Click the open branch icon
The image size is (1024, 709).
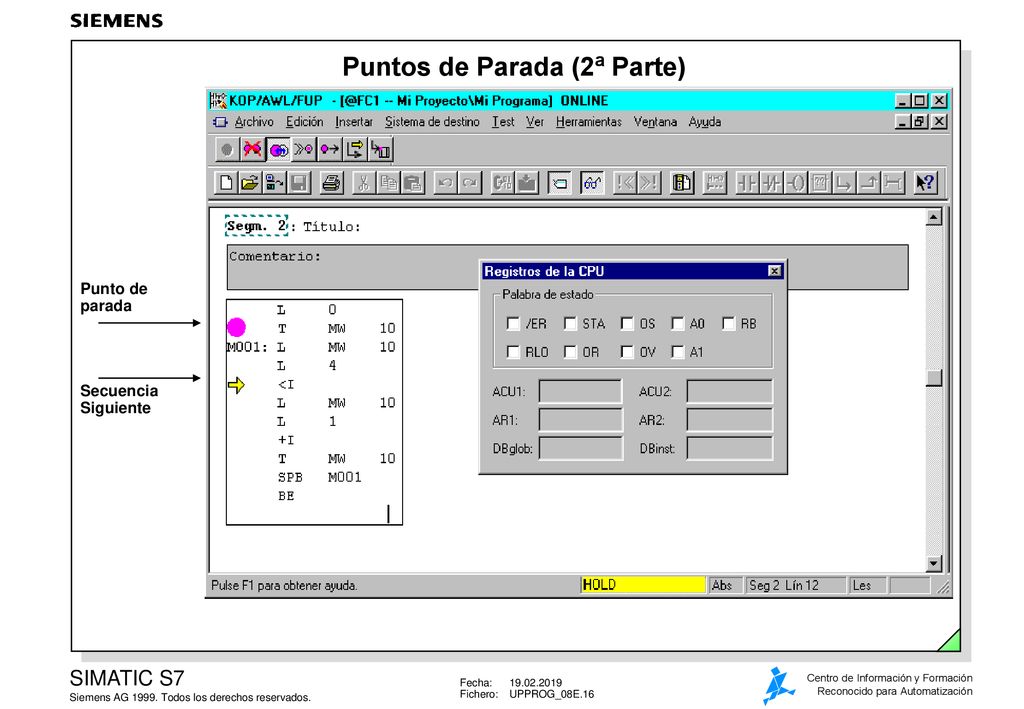844,183
